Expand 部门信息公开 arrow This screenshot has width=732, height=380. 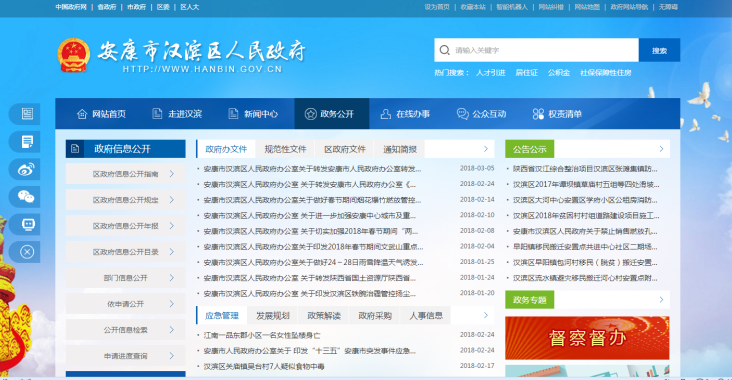(172, 278)
